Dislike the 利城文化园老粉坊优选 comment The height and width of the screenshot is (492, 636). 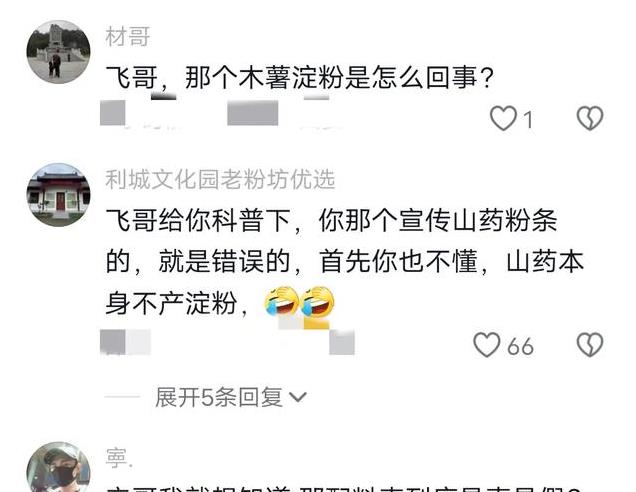[x=590, y=345]
